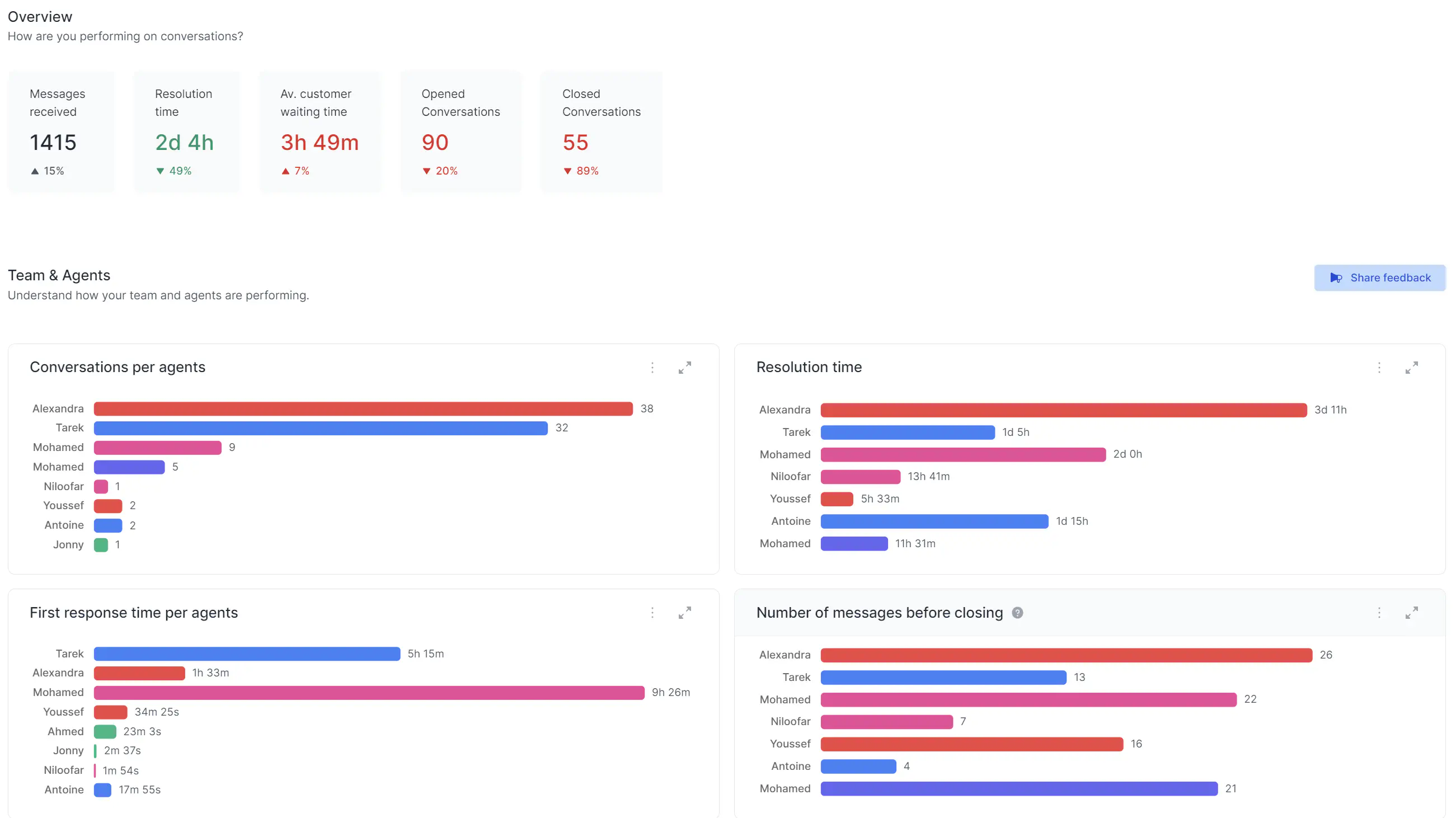This screenshot has width=1456, height=818.
Task: Click Tarek's 5h 15m first response bar
Action: pyautogui.click(x=247, y=654)
